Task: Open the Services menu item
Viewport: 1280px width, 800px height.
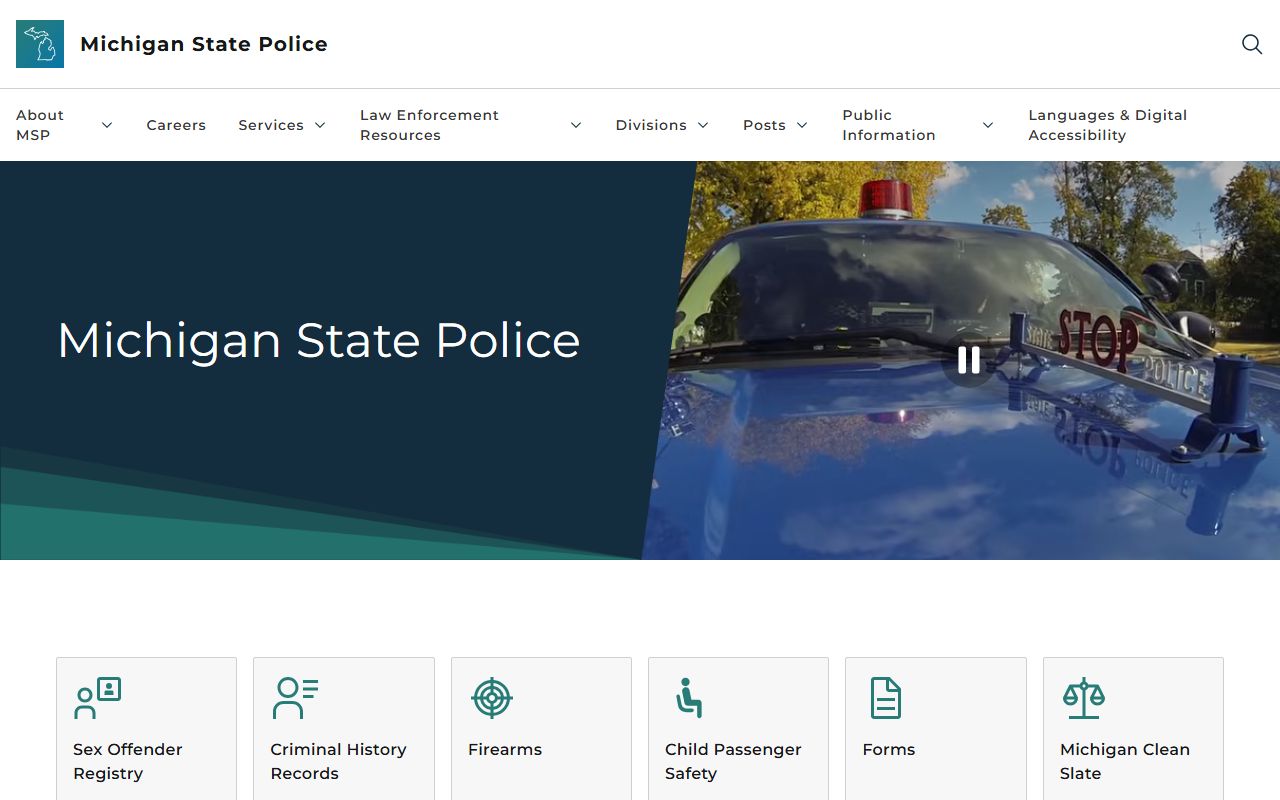Action: [x=271, y=125]
